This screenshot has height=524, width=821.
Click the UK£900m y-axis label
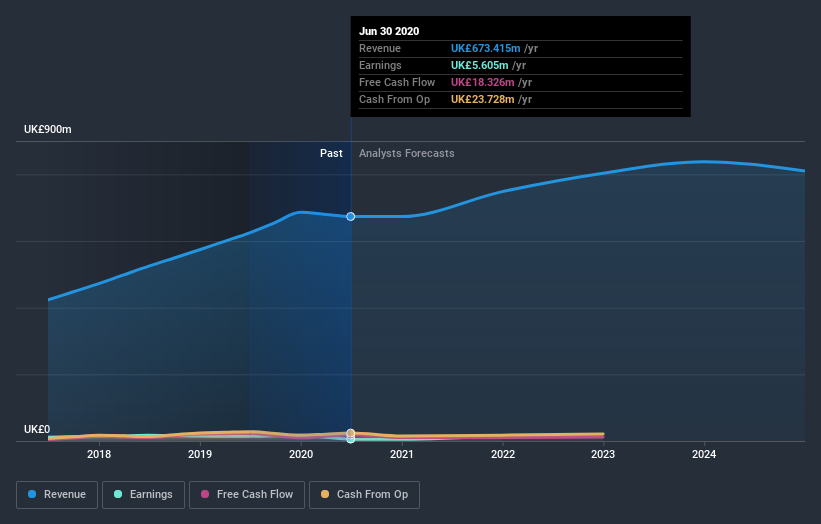coord(48,129)
